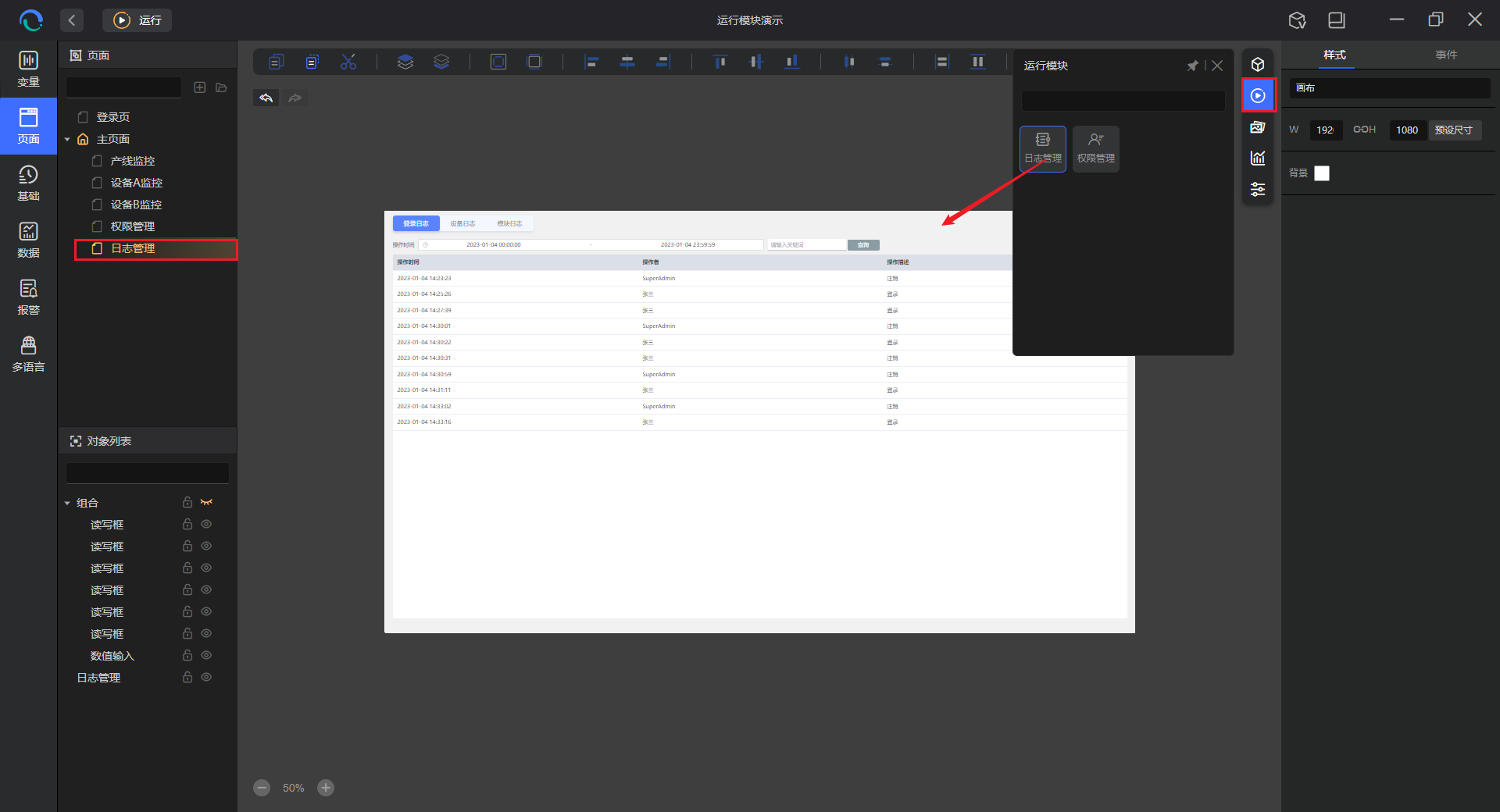Viewport: 1500px width, 812px height.
Task: Switch to the 事件 tab
Action: point(1446,55)
